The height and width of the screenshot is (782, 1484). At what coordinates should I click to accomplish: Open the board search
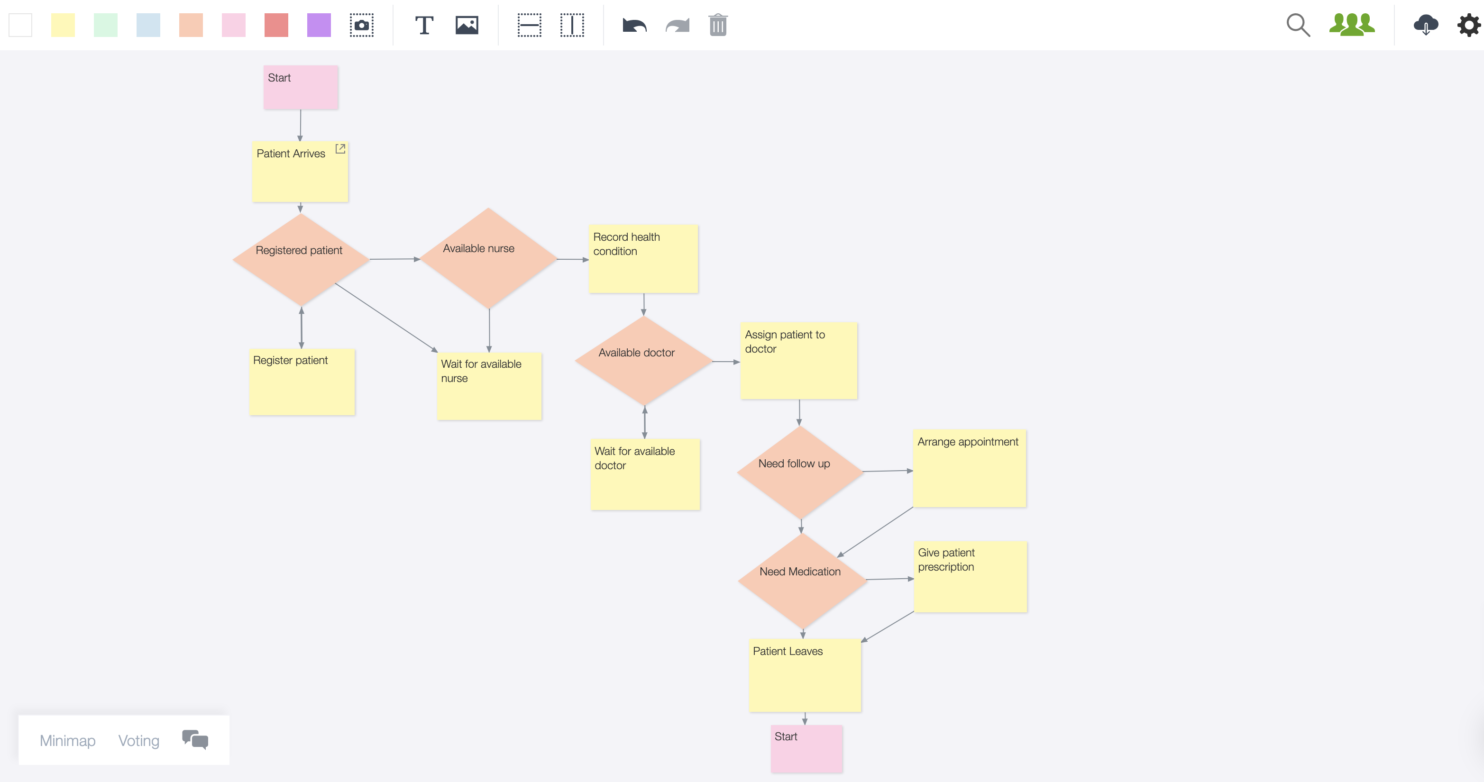pos(1297,25)
